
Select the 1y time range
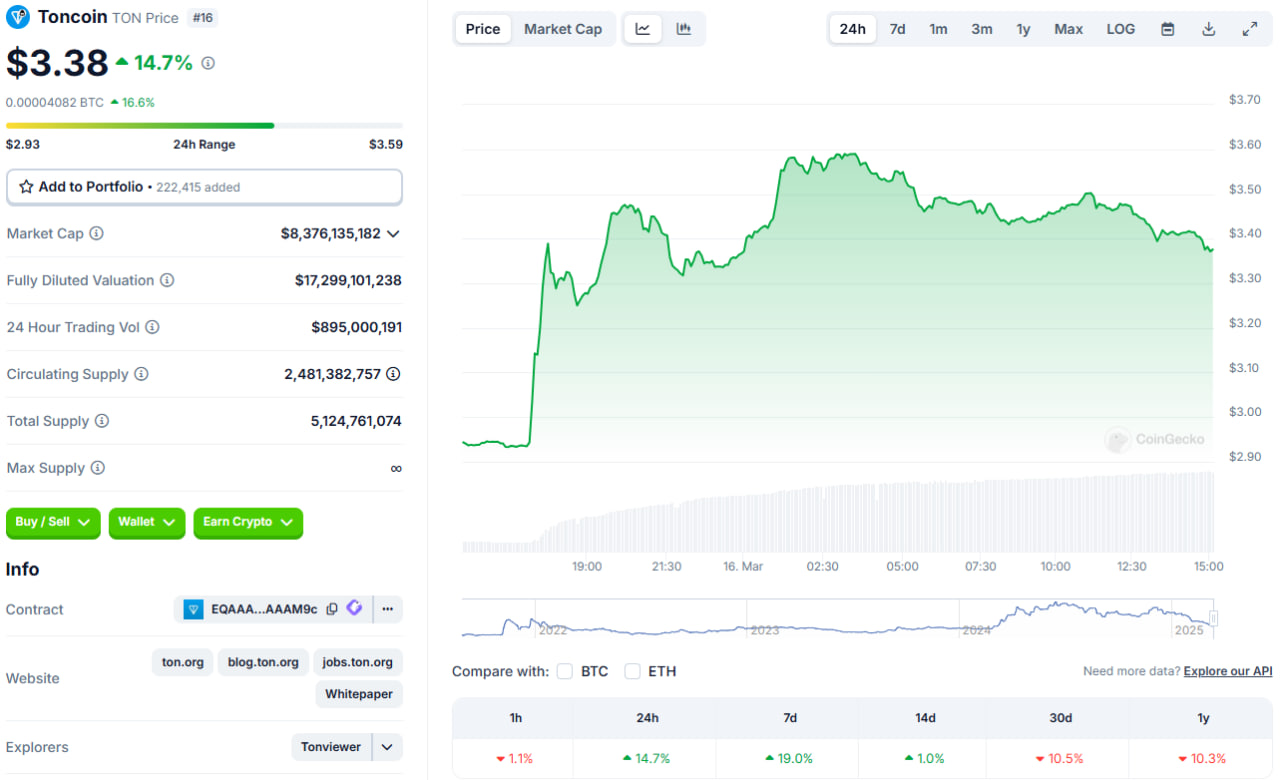(x=1023, y=29)
